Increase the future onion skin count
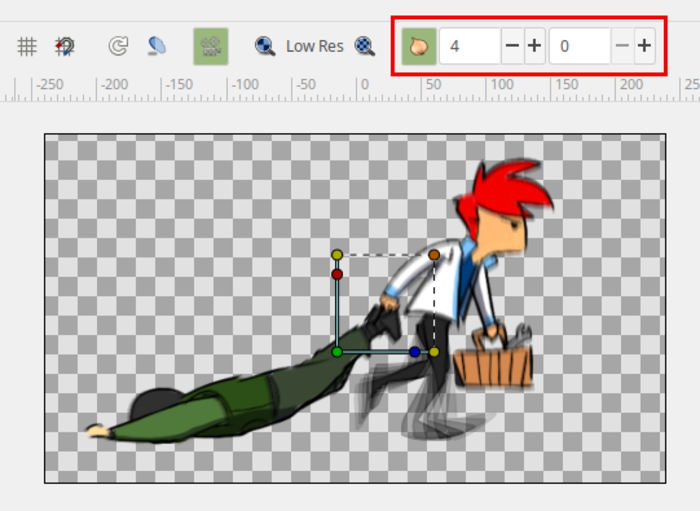 pos(644,46)
